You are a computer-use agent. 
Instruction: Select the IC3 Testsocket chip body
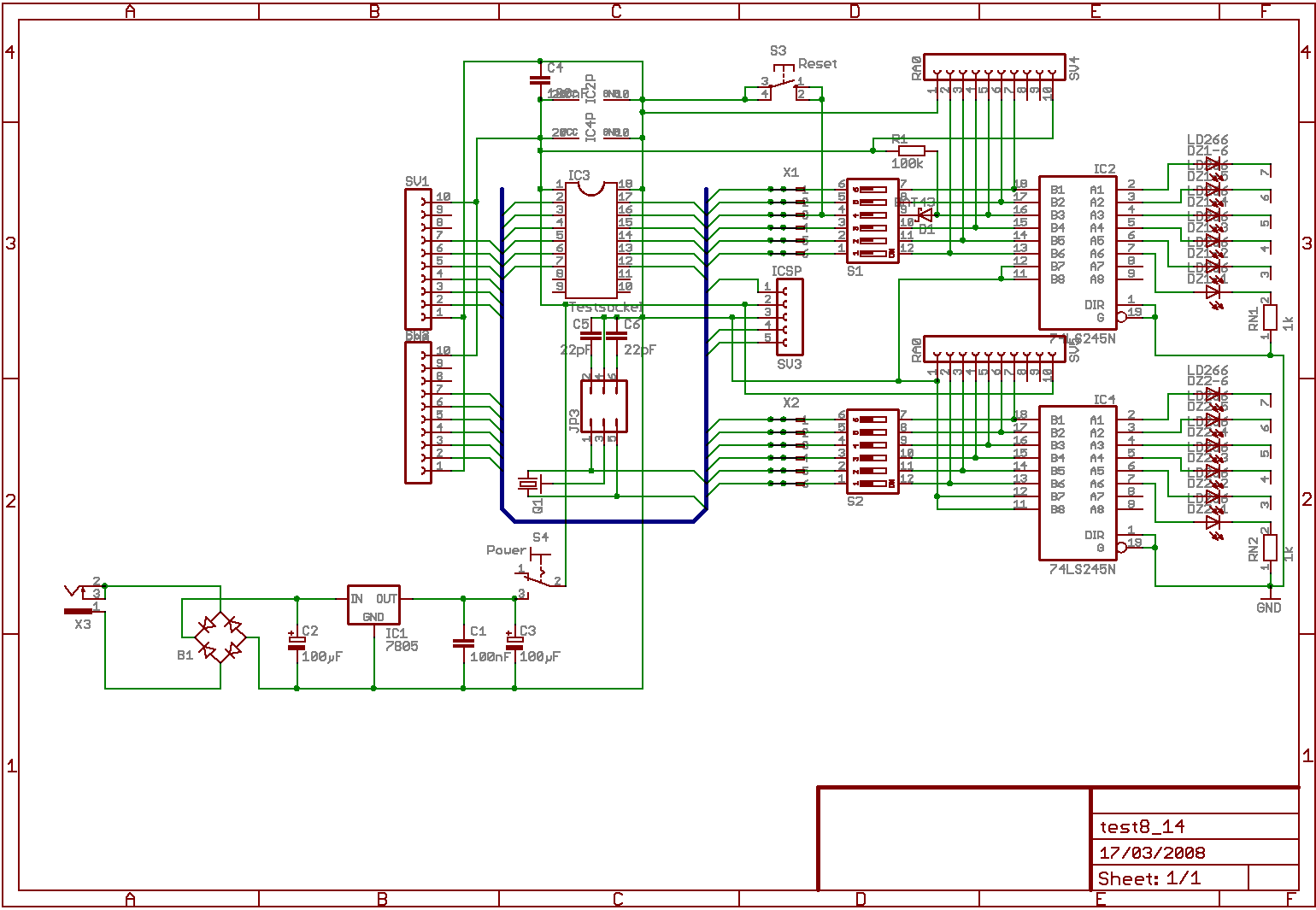click(590, 239)
